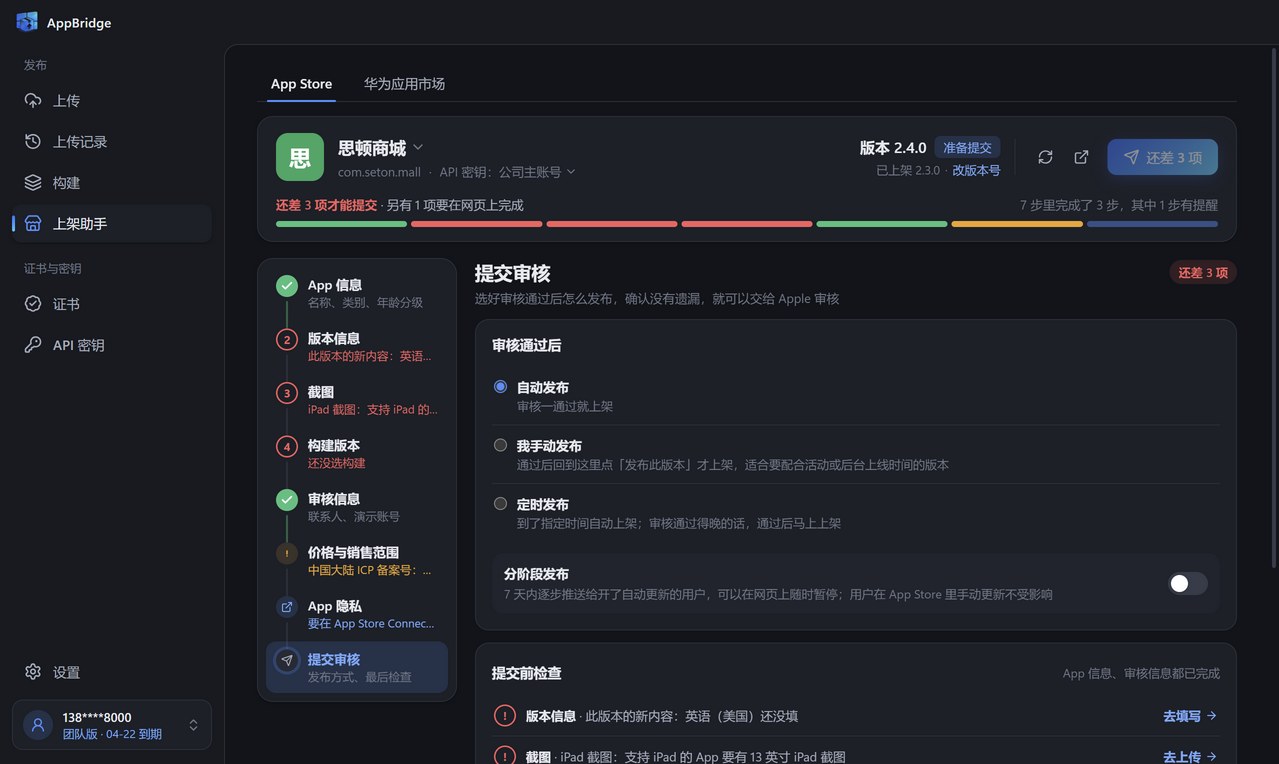Click 去填写 link for 版本信息
1279x764 pixels.
pyautogui.click(x=1190, y=716)
